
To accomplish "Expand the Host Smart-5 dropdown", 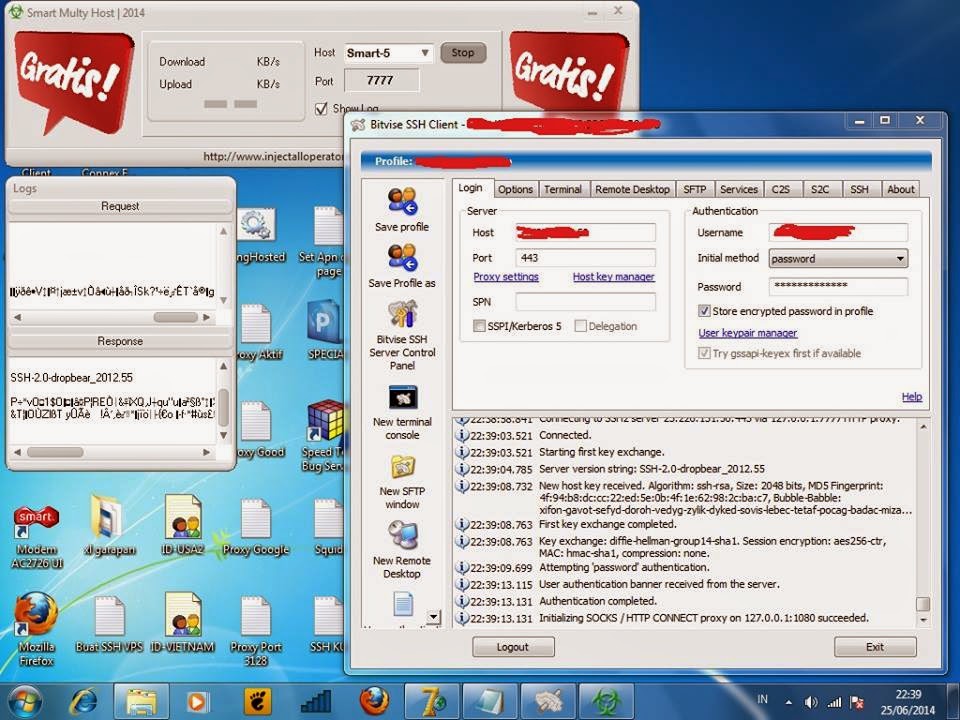I will pyautogui.click(x=425, y=53).
